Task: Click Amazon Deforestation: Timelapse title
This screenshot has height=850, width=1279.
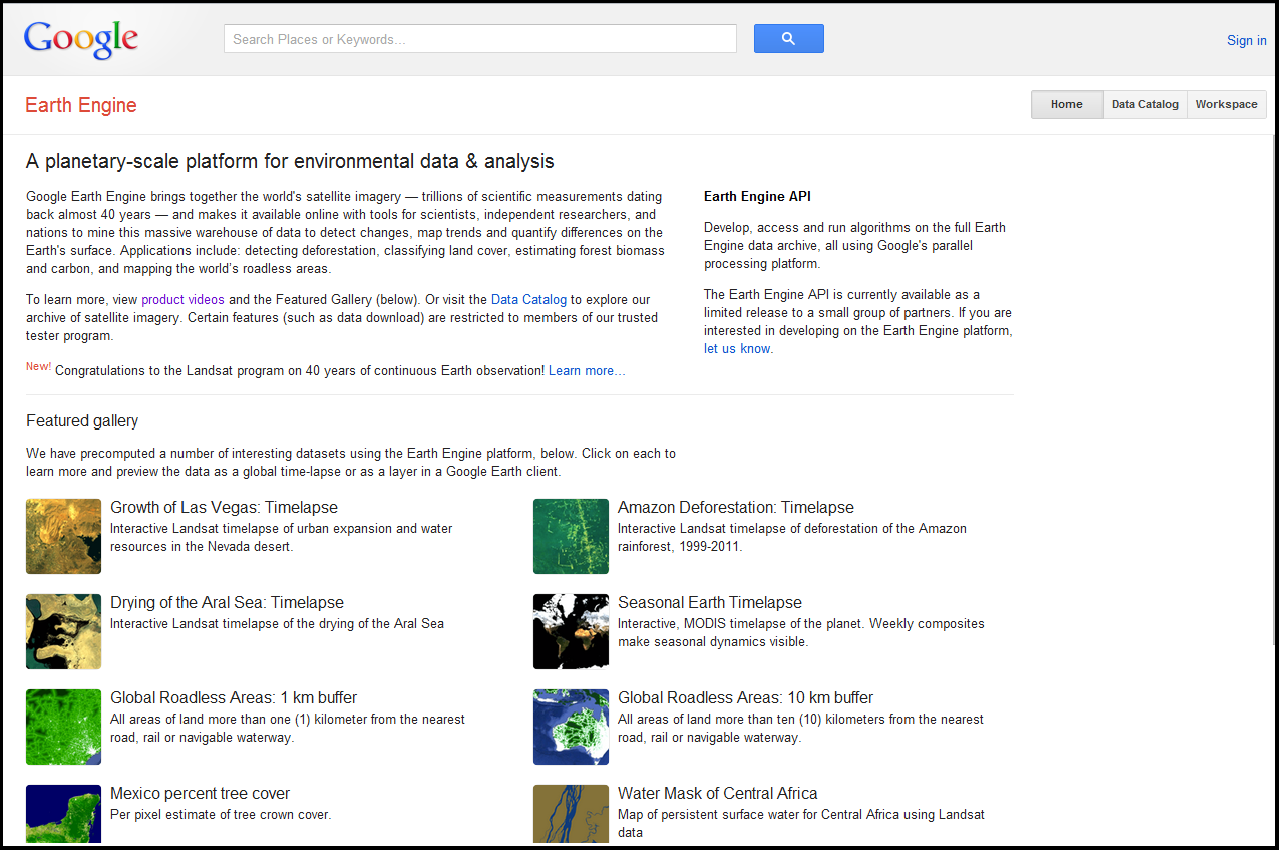Action: pyautogui.click(x=736, y=507)
